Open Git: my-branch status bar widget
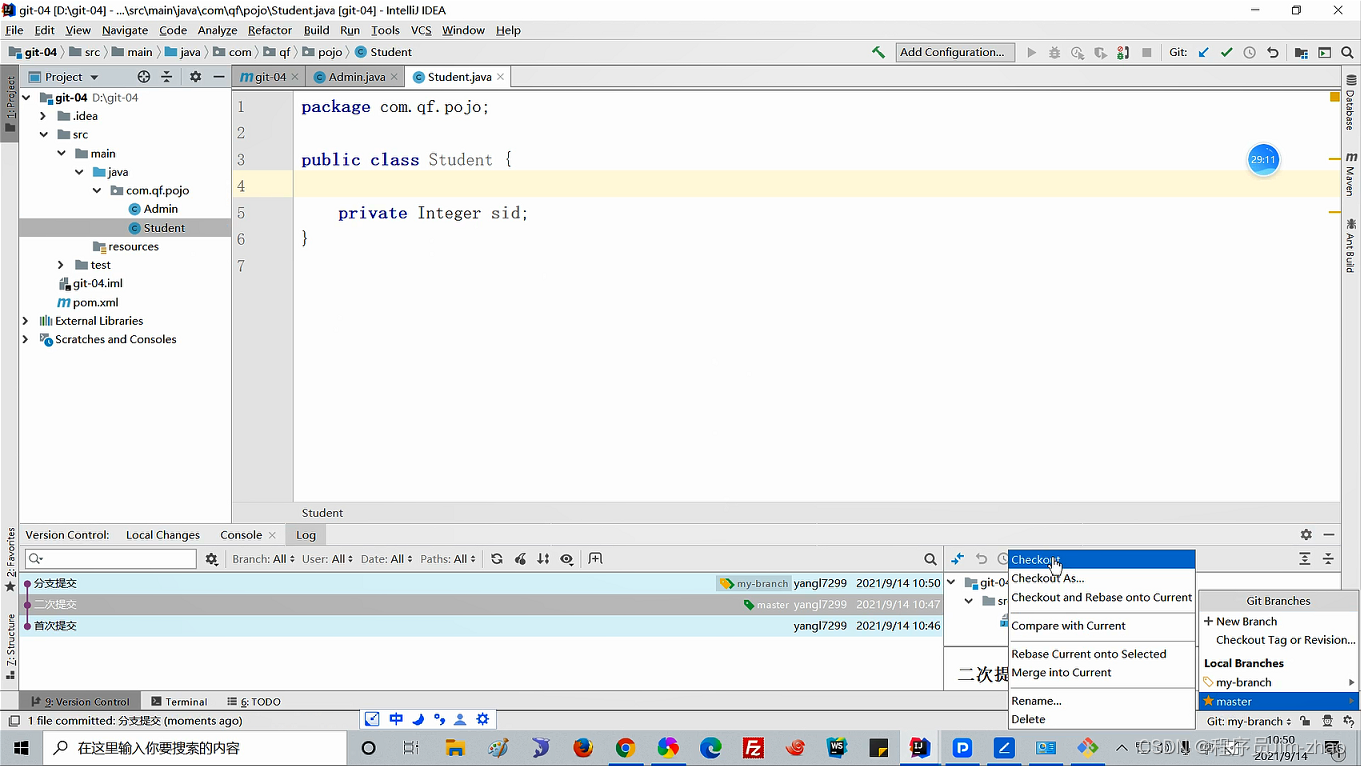 (x=1249, y=721)
